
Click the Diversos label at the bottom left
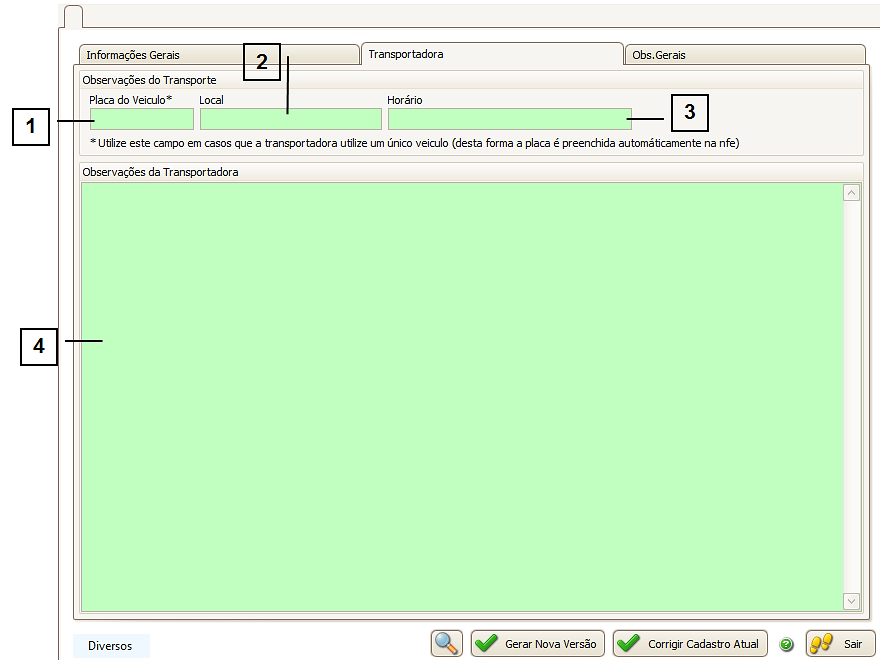[x=110, y=646]
